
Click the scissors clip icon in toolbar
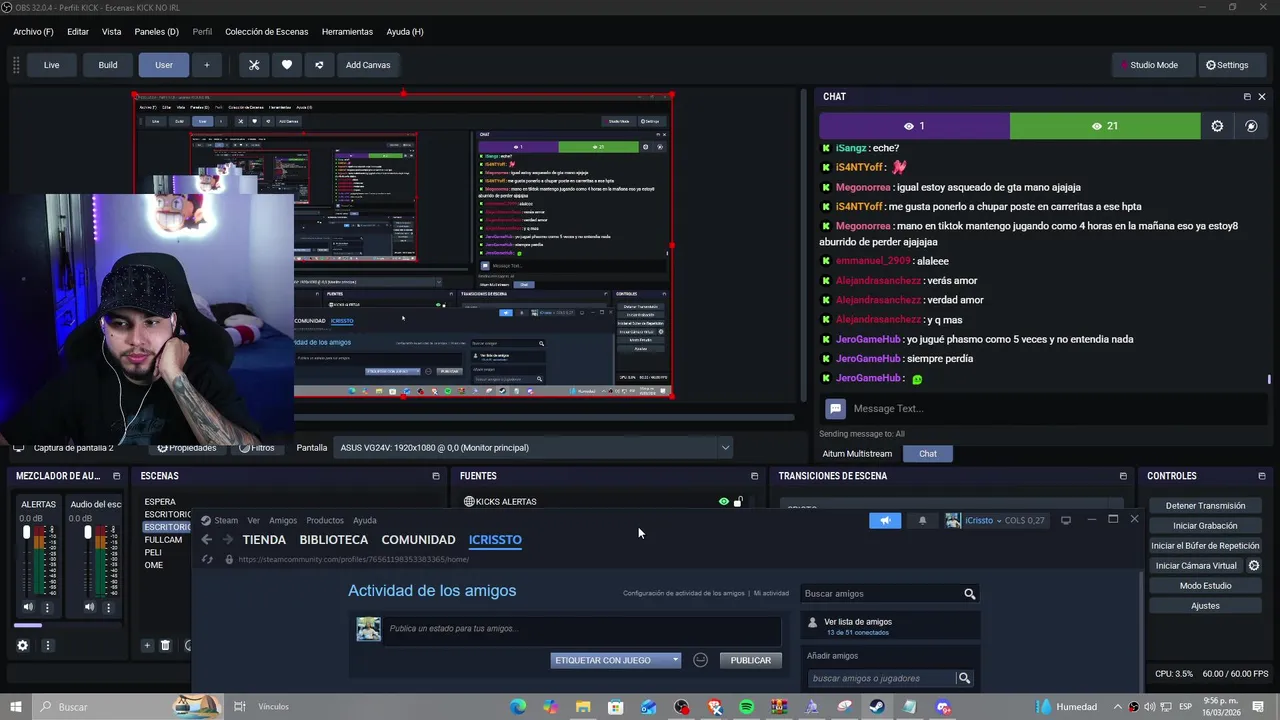point(254,65)
